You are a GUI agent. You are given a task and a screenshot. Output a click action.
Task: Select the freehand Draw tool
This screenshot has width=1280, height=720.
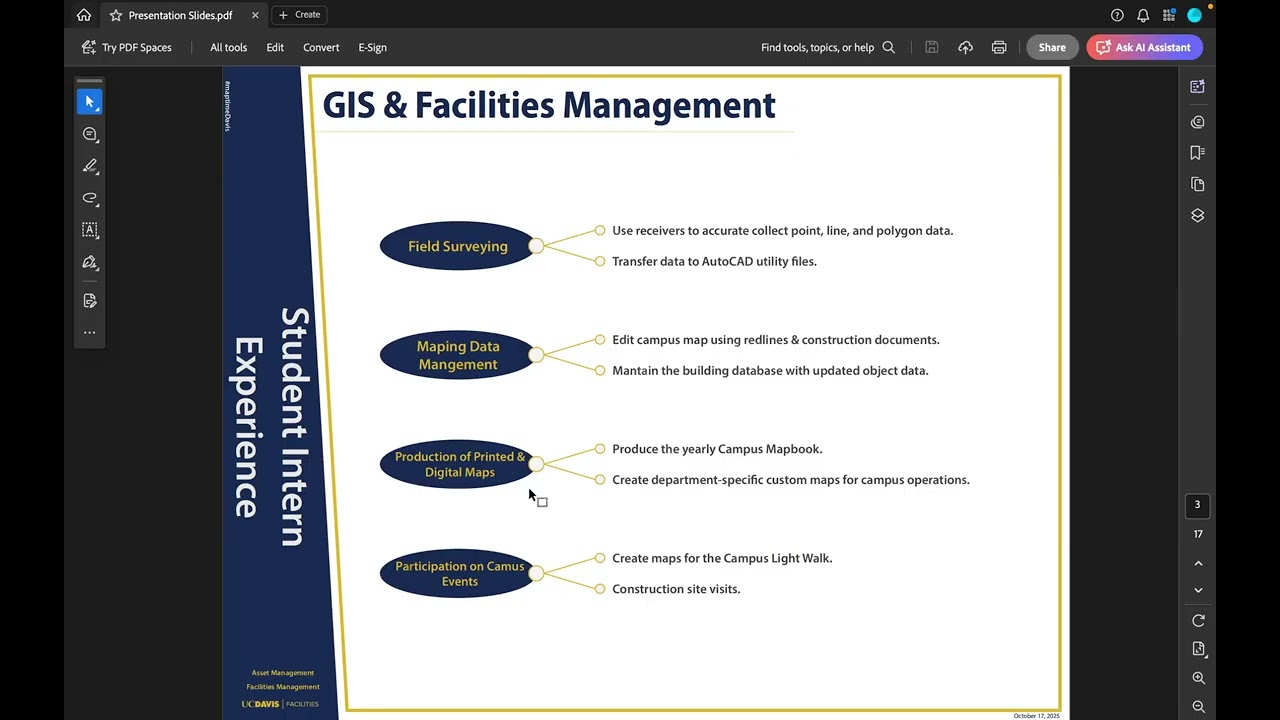[89, 198]
